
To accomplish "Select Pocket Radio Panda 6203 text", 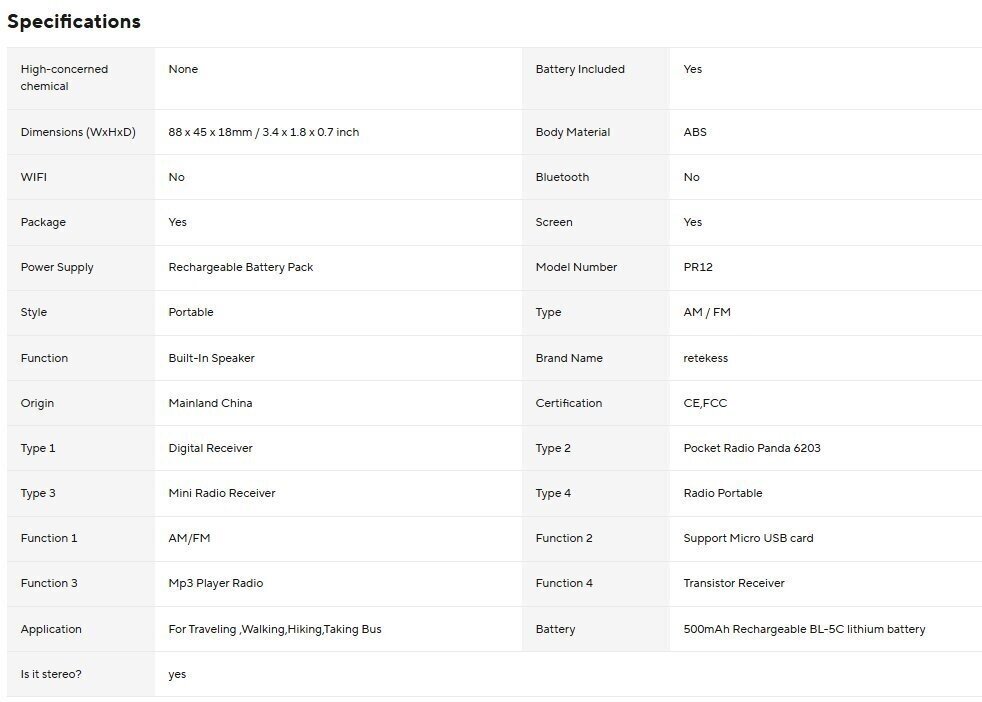I will click(x=751, y=448).
